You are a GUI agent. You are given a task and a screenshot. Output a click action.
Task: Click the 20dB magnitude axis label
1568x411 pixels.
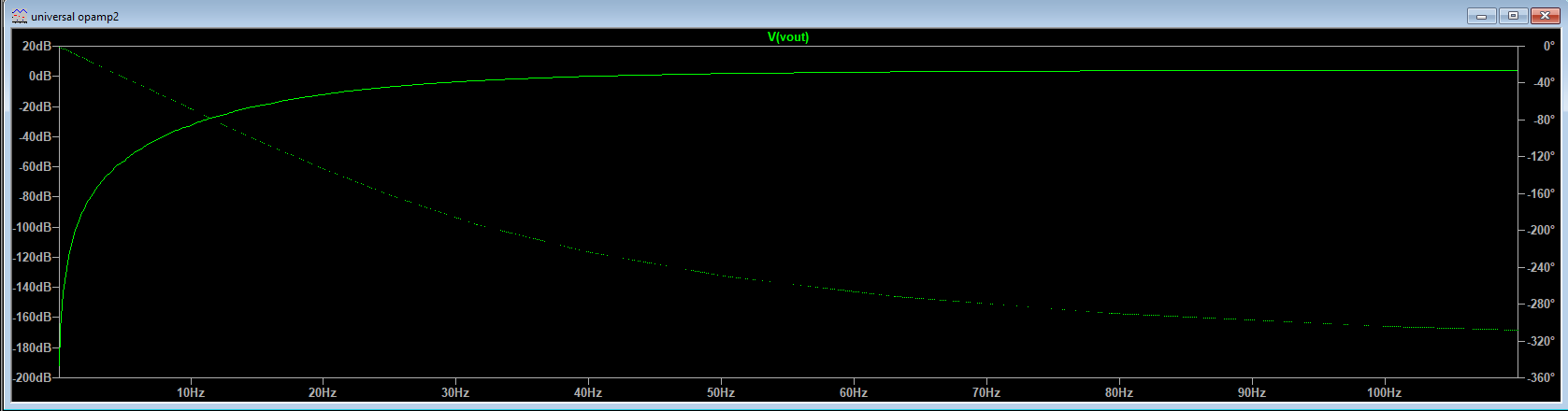click(x=36, y=46)
